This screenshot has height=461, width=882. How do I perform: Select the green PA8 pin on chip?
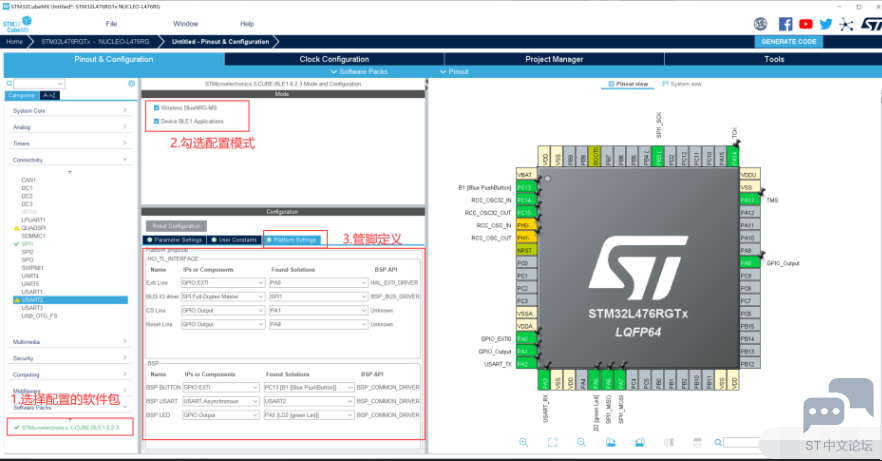pyautogui.click(x=750, y=263)
